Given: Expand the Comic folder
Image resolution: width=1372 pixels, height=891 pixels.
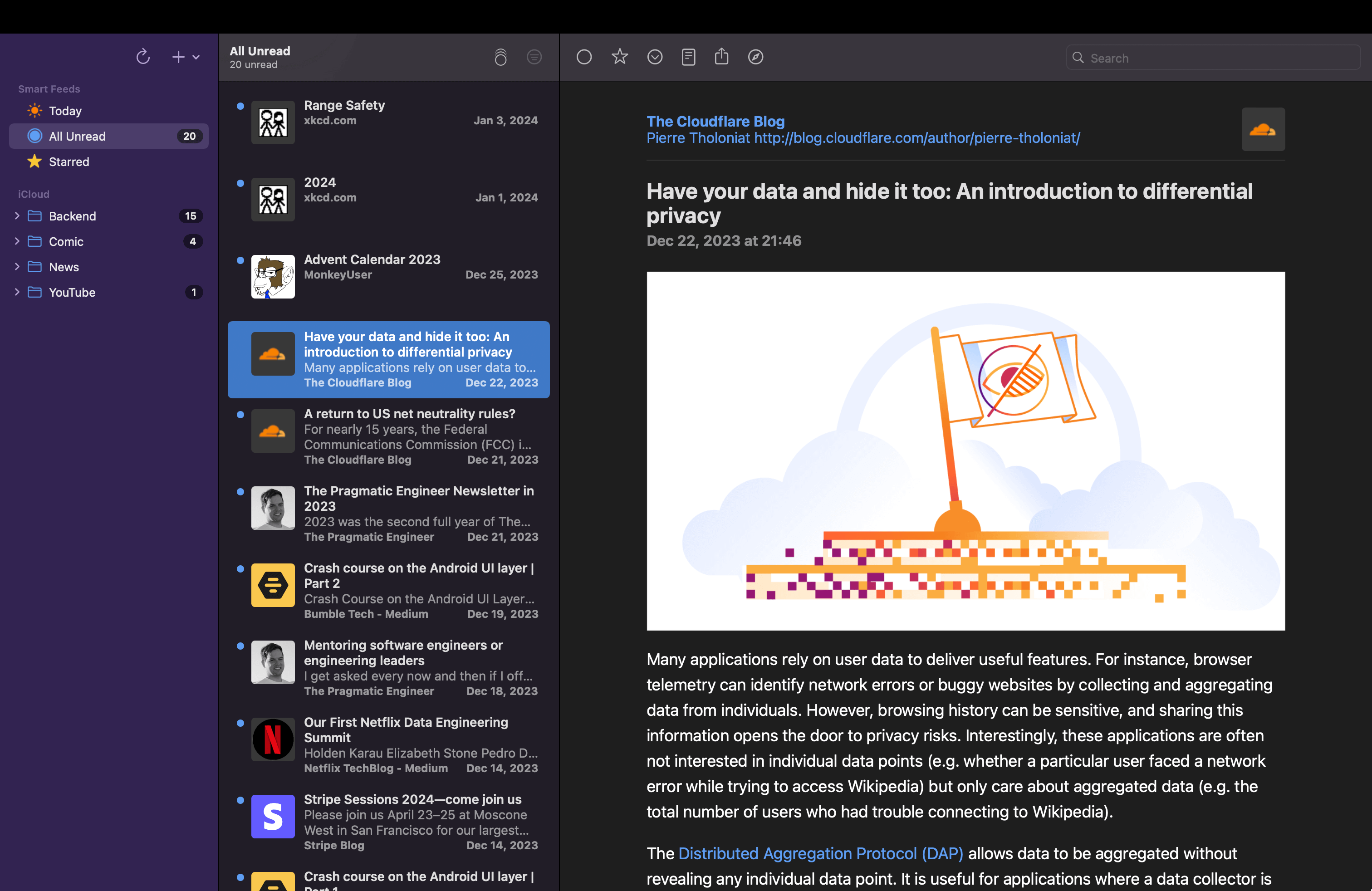Looking at the screenshot, I should (x=17, y=241).
